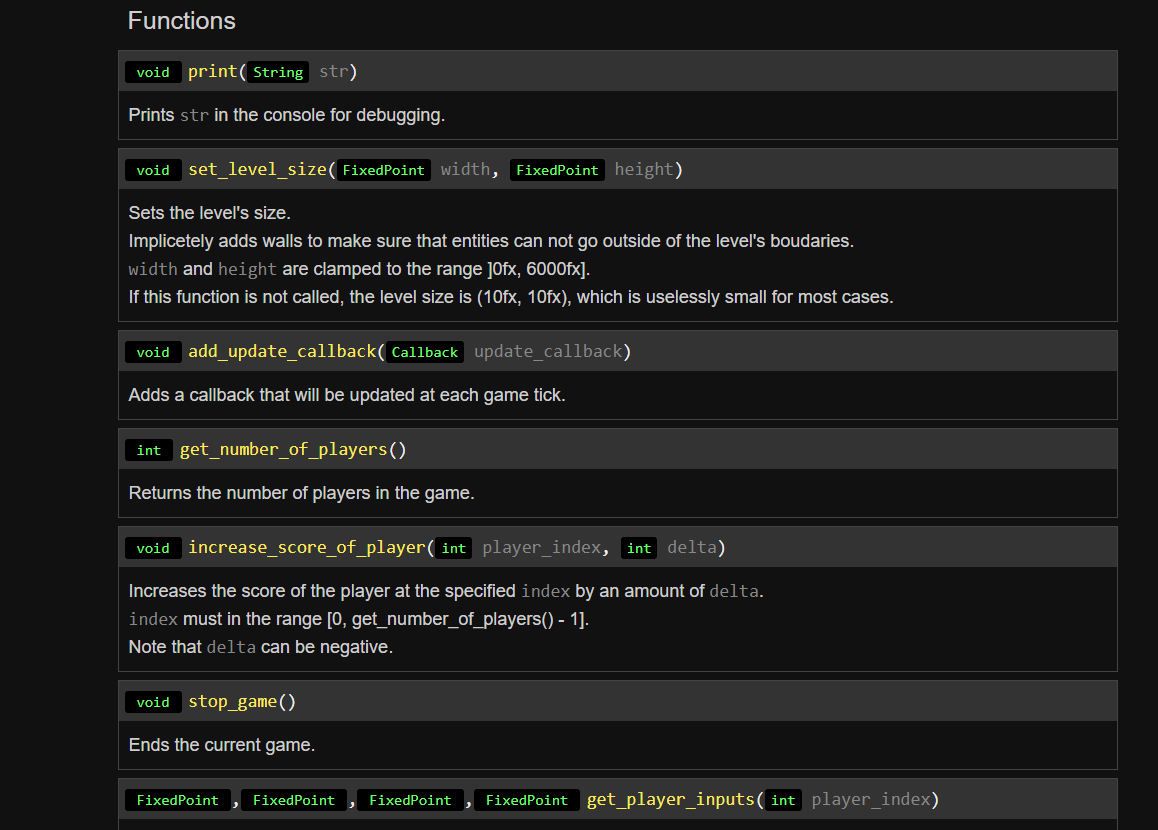This screenshot has width=1158, height=830.
Task: Click the void badge beside stop_game
Action: pos(153,702)
